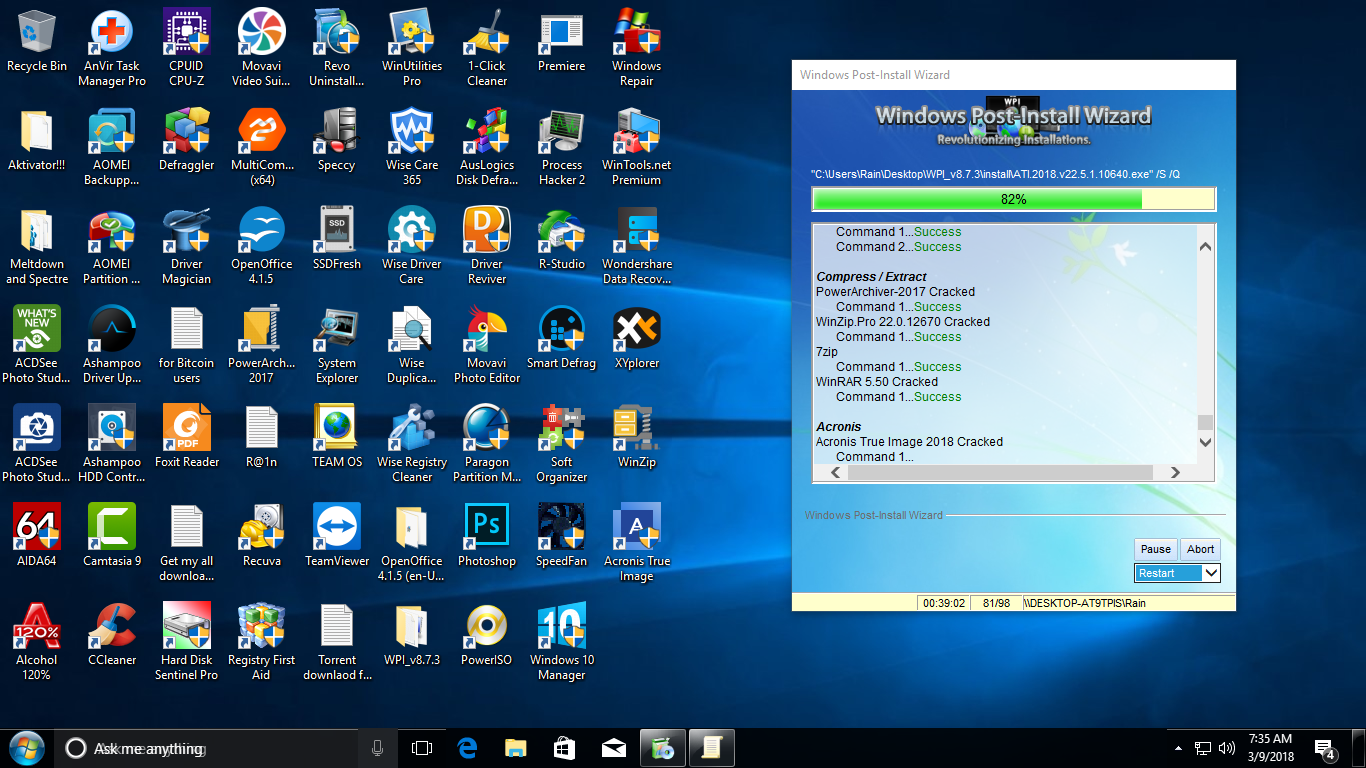
Task: Pause the WPI installation
Action: (1155, 549)
